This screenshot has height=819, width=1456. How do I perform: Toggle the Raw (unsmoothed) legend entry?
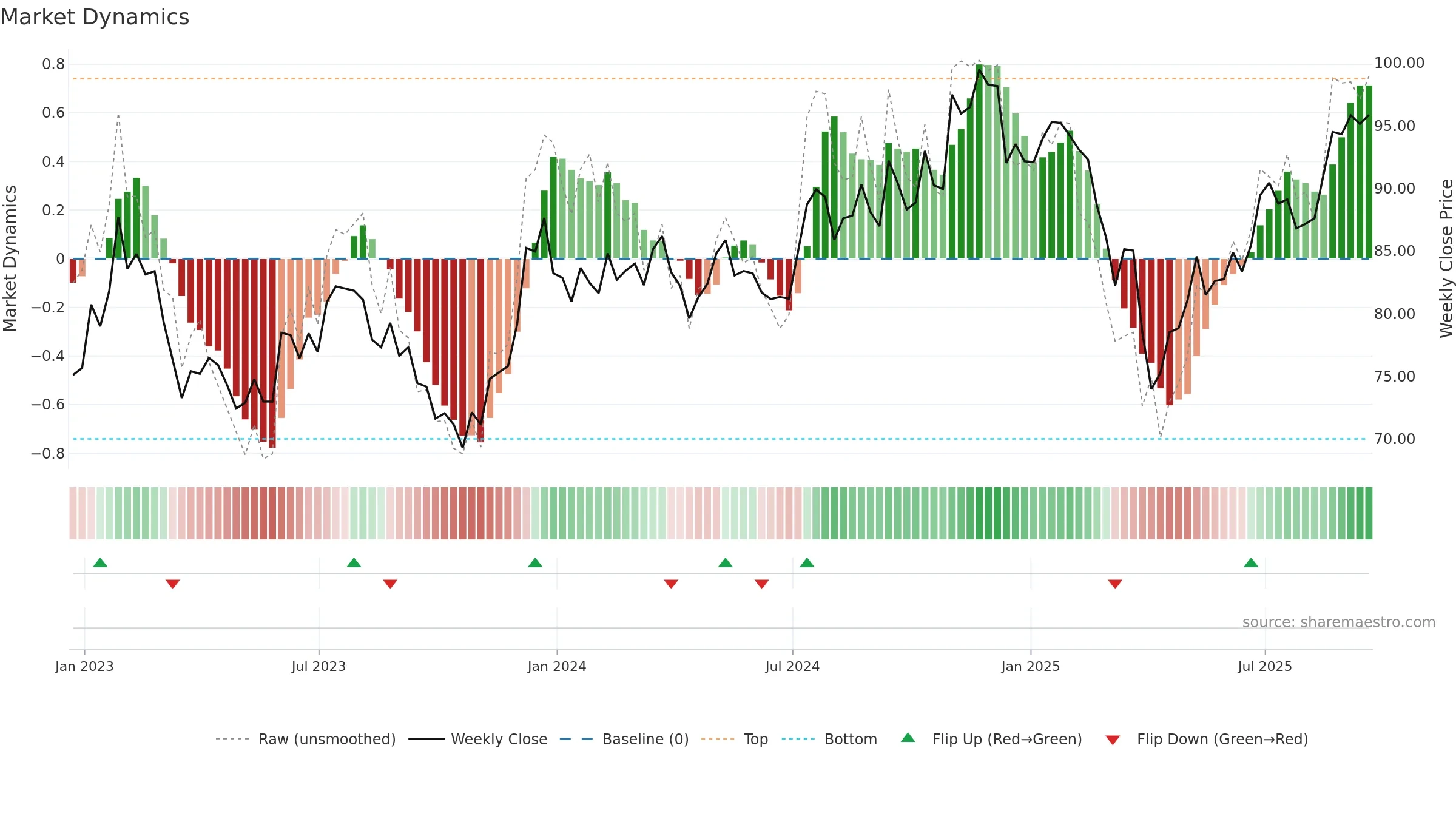tap(306, 739)
